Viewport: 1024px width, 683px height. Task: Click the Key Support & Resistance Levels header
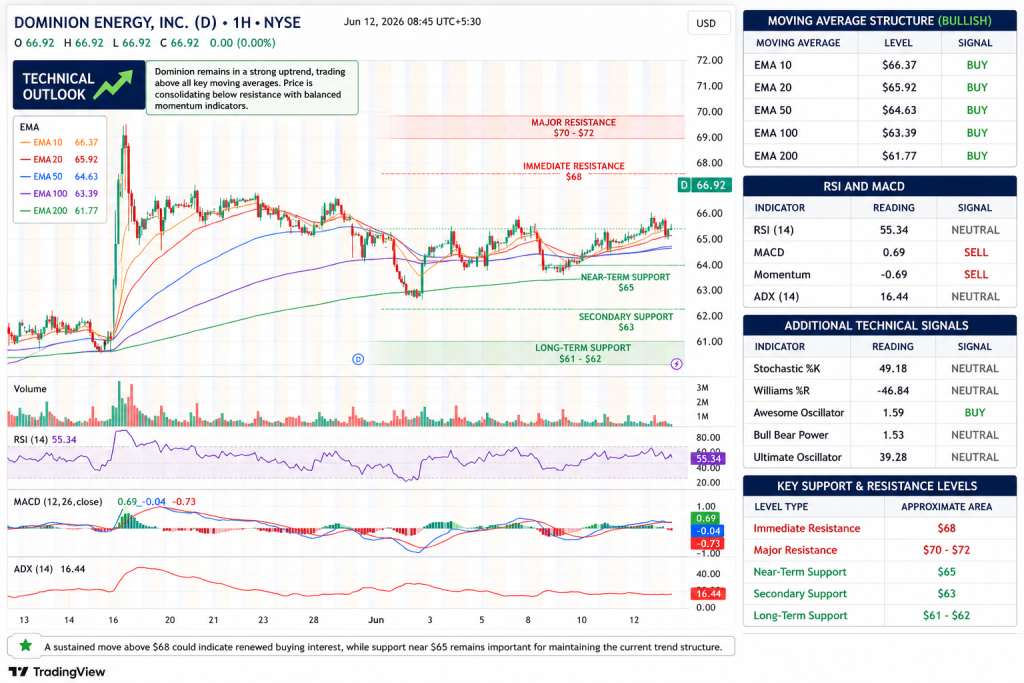coord(880,486)
